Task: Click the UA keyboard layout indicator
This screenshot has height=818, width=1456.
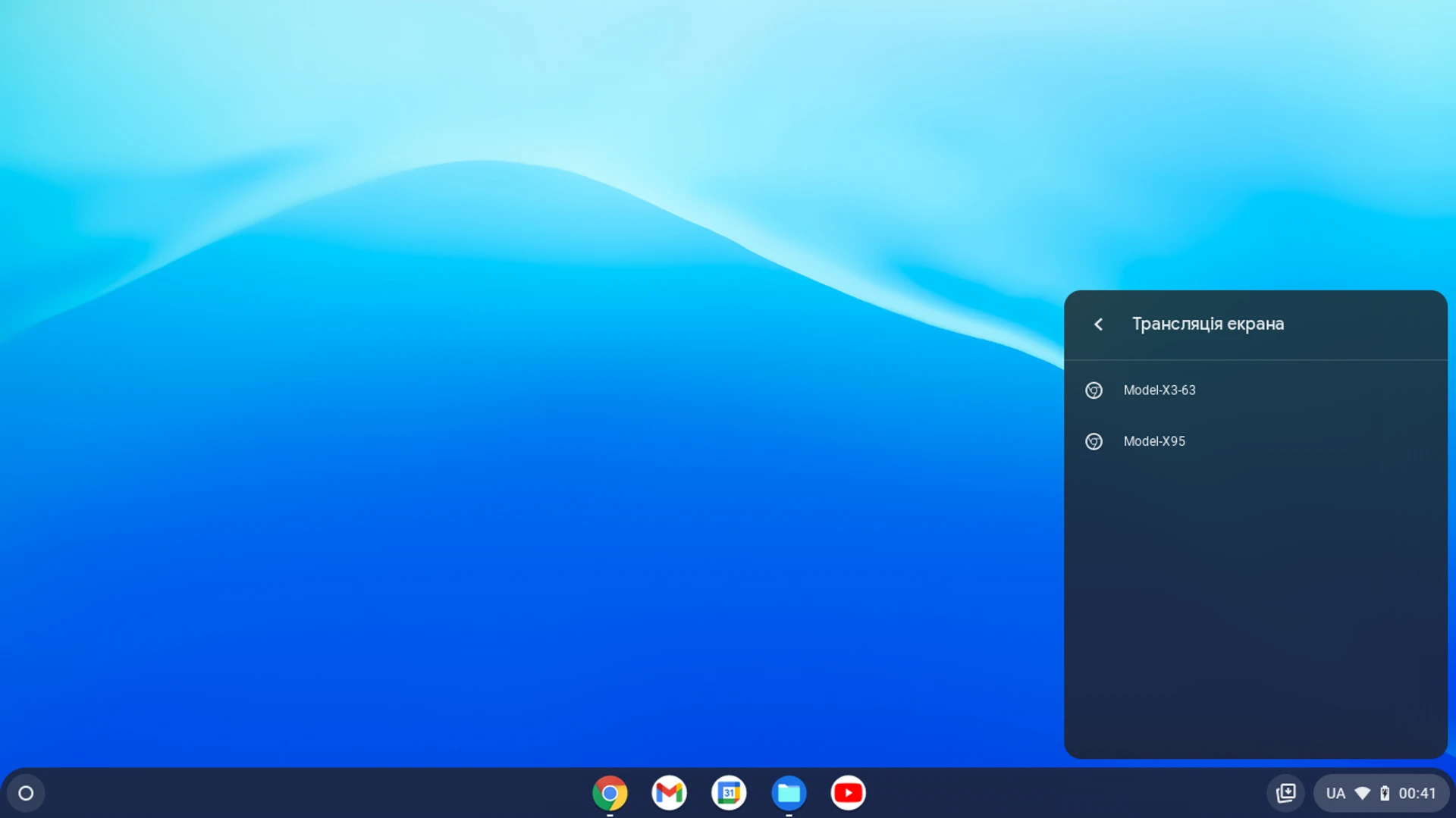Action: 1336,792
